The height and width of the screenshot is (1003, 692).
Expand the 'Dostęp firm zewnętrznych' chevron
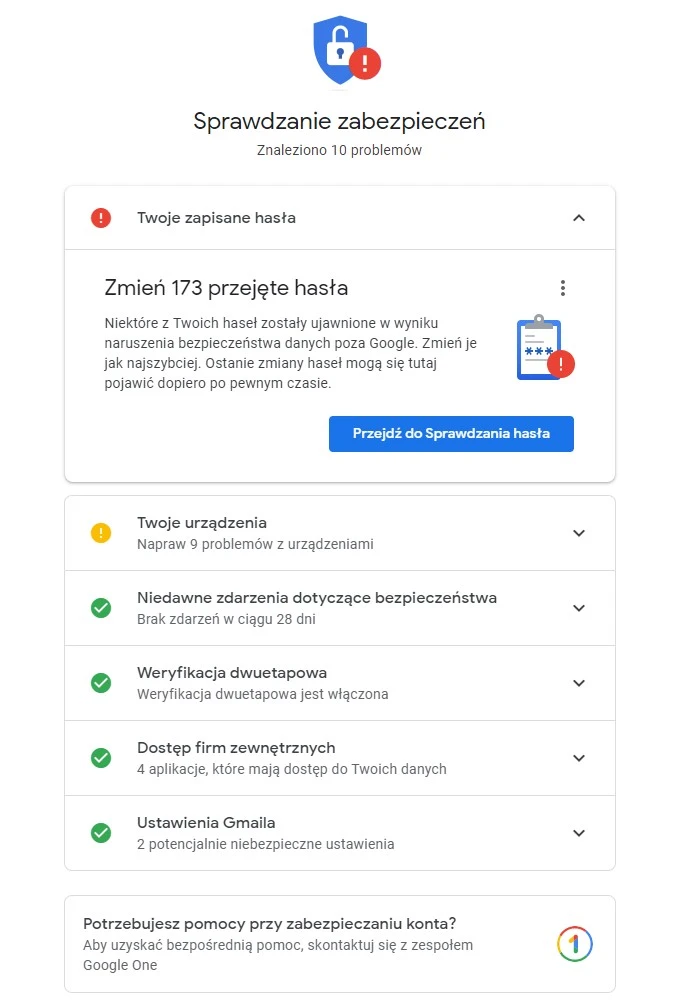[x=578, y=758]
